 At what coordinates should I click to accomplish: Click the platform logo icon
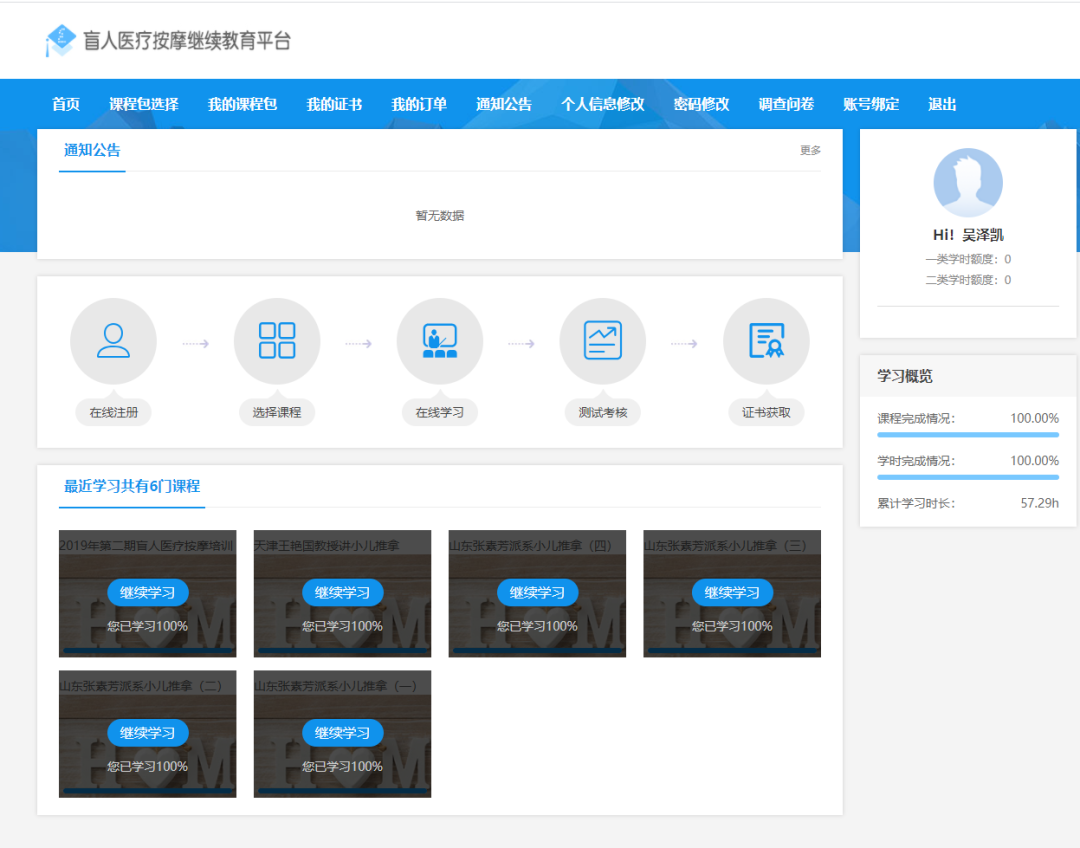click(x=60, y=41)
